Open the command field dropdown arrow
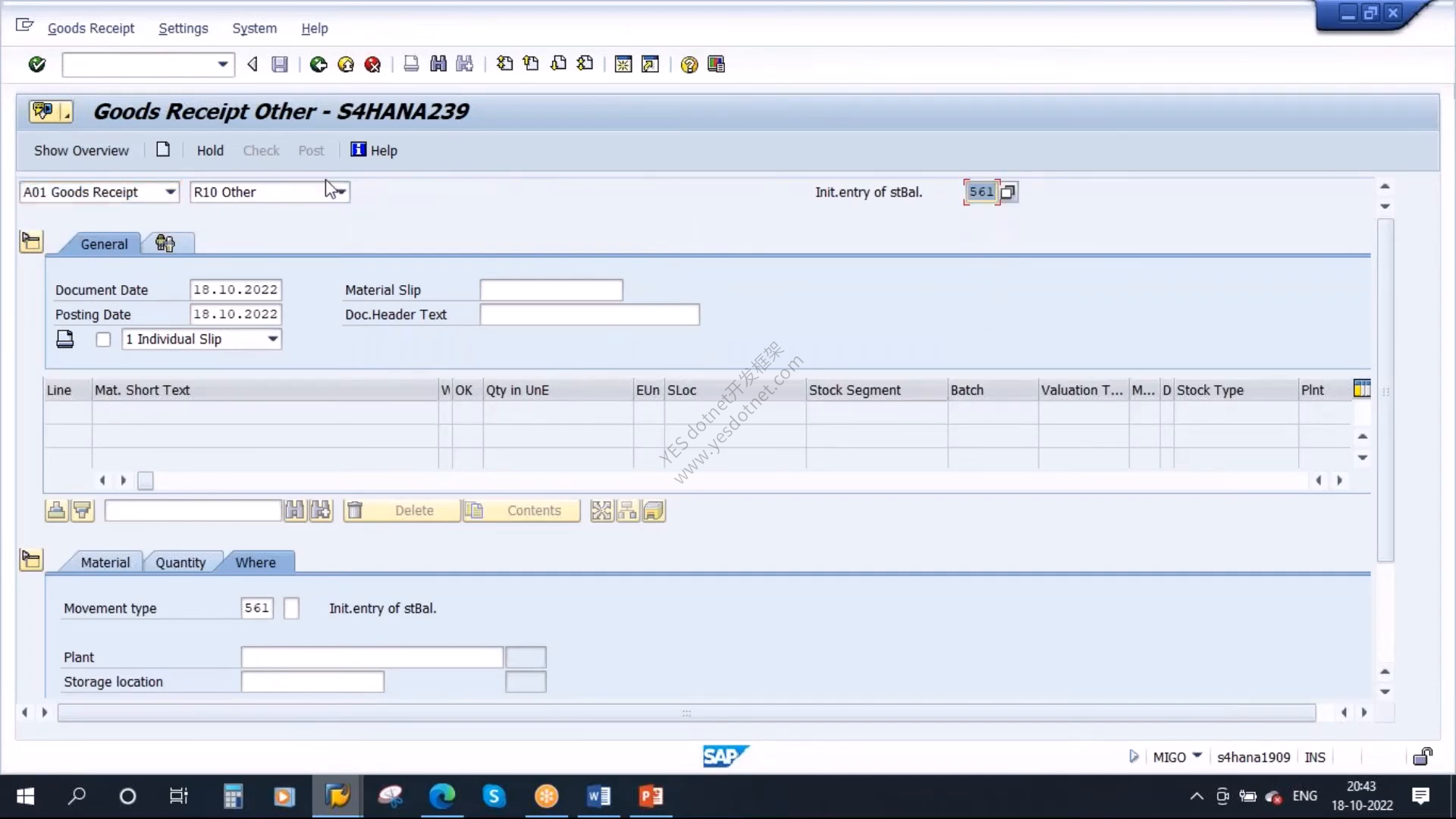 click(x=223, y=64)
